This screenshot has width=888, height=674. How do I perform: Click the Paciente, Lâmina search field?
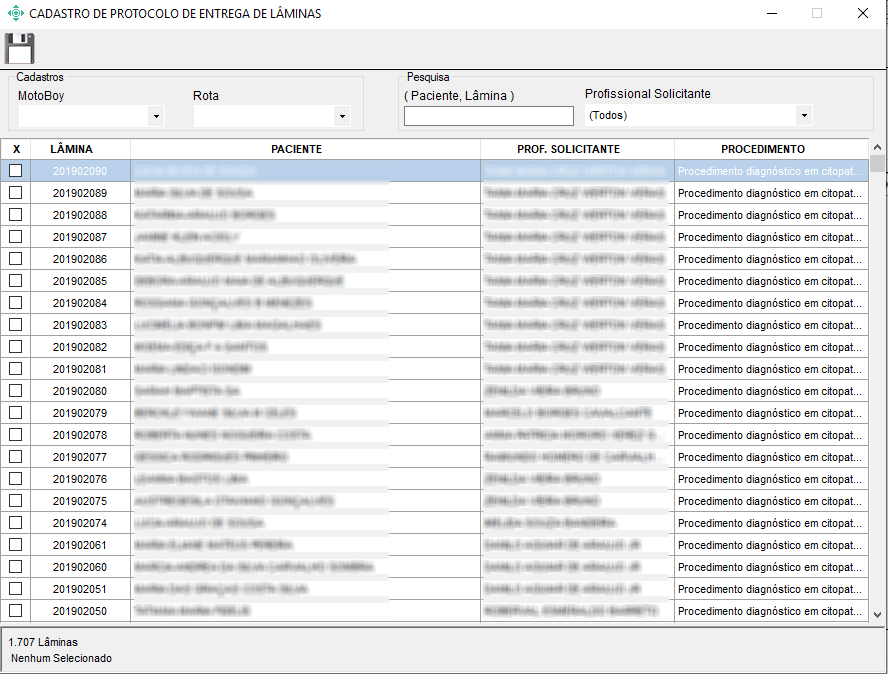(x=488, y=116)
